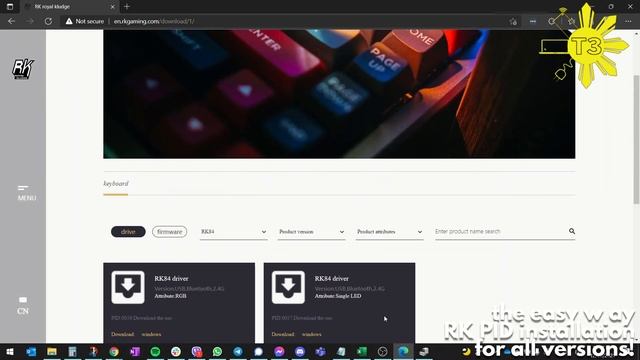Reload the RK download page

(x=48, y=21)
